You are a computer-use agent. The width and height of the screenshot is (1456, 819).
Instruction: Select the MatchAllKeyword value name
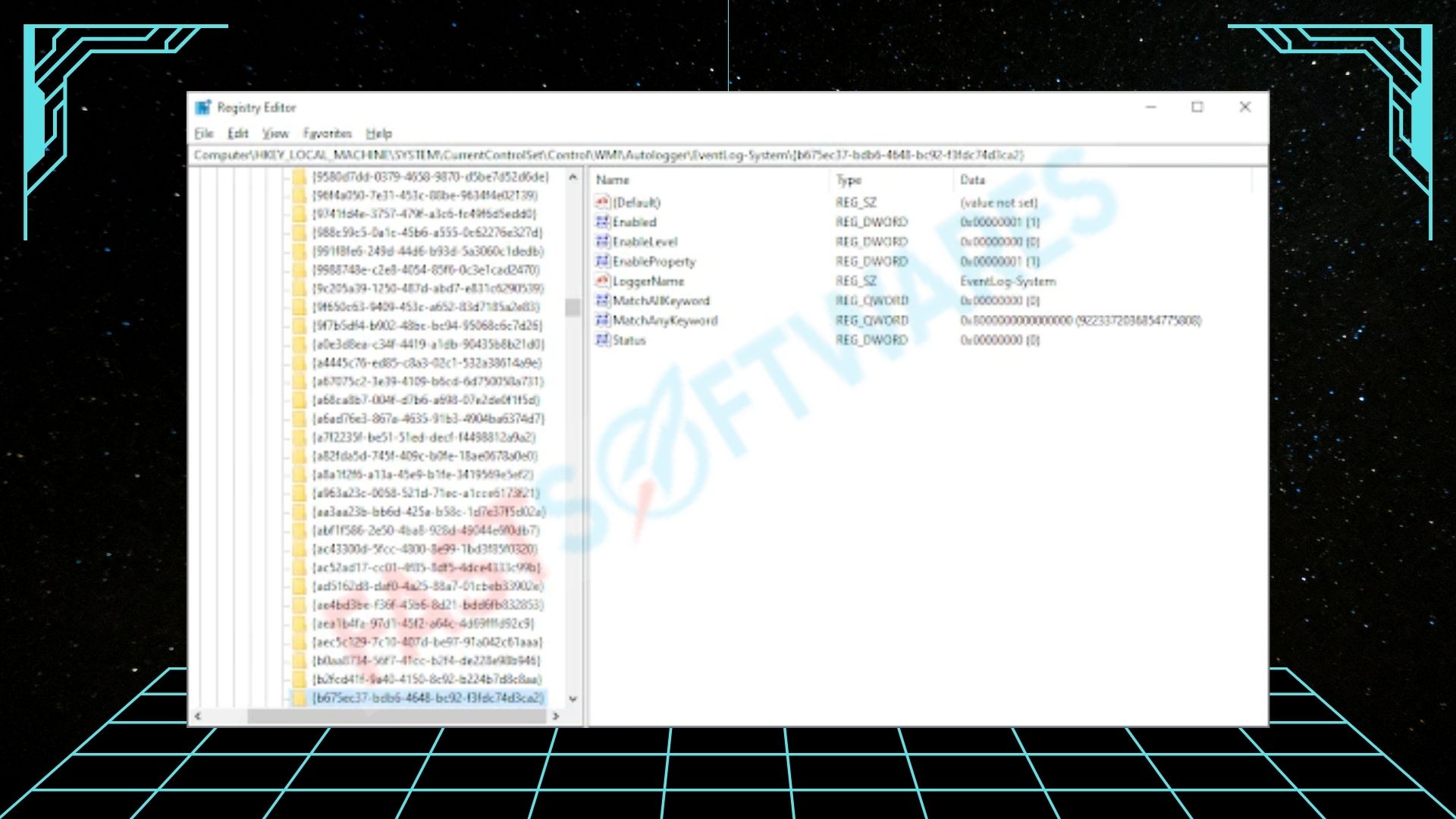pos(661,301)
